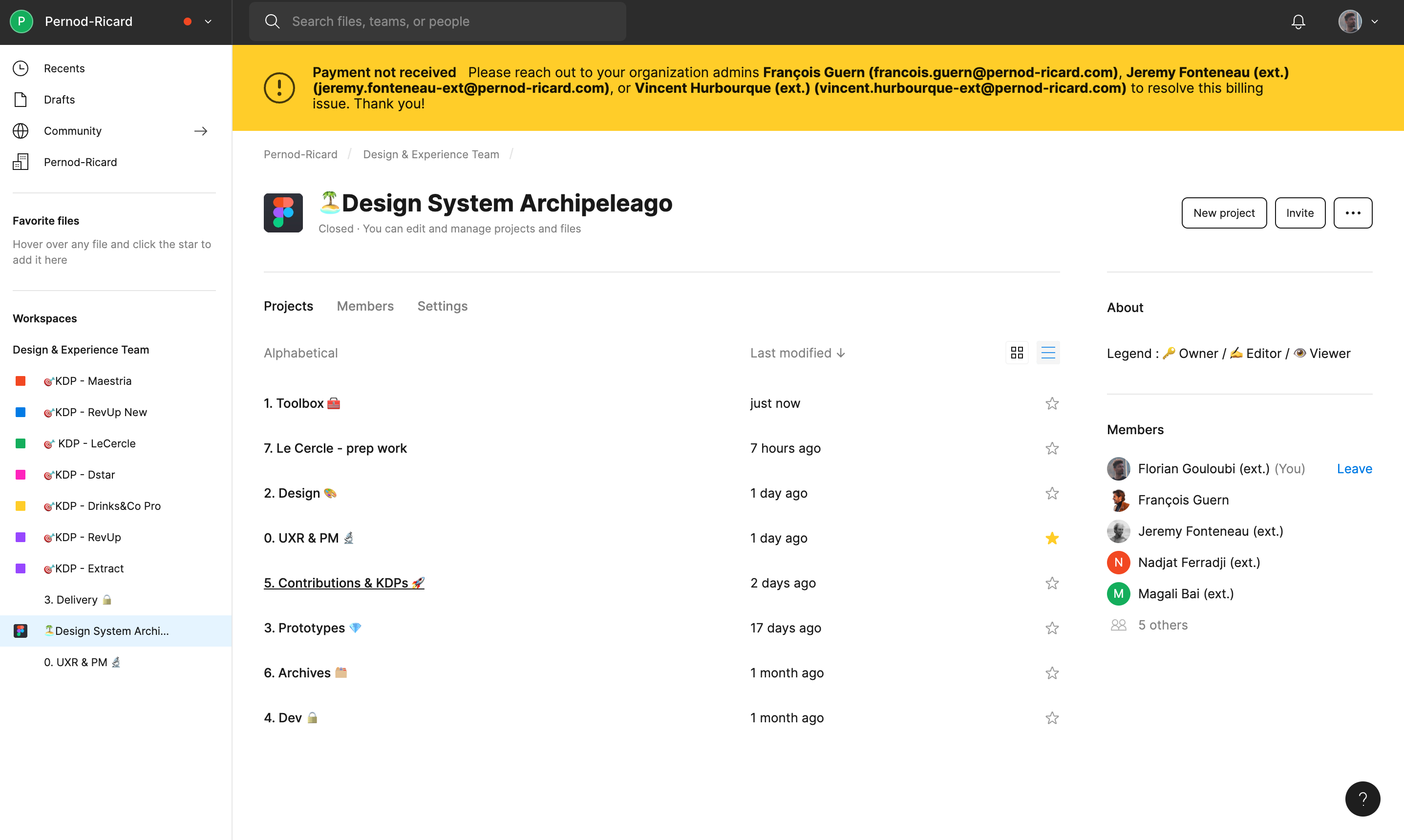Click the New project button
1404x840 pixels.
tap(1223, 213)
